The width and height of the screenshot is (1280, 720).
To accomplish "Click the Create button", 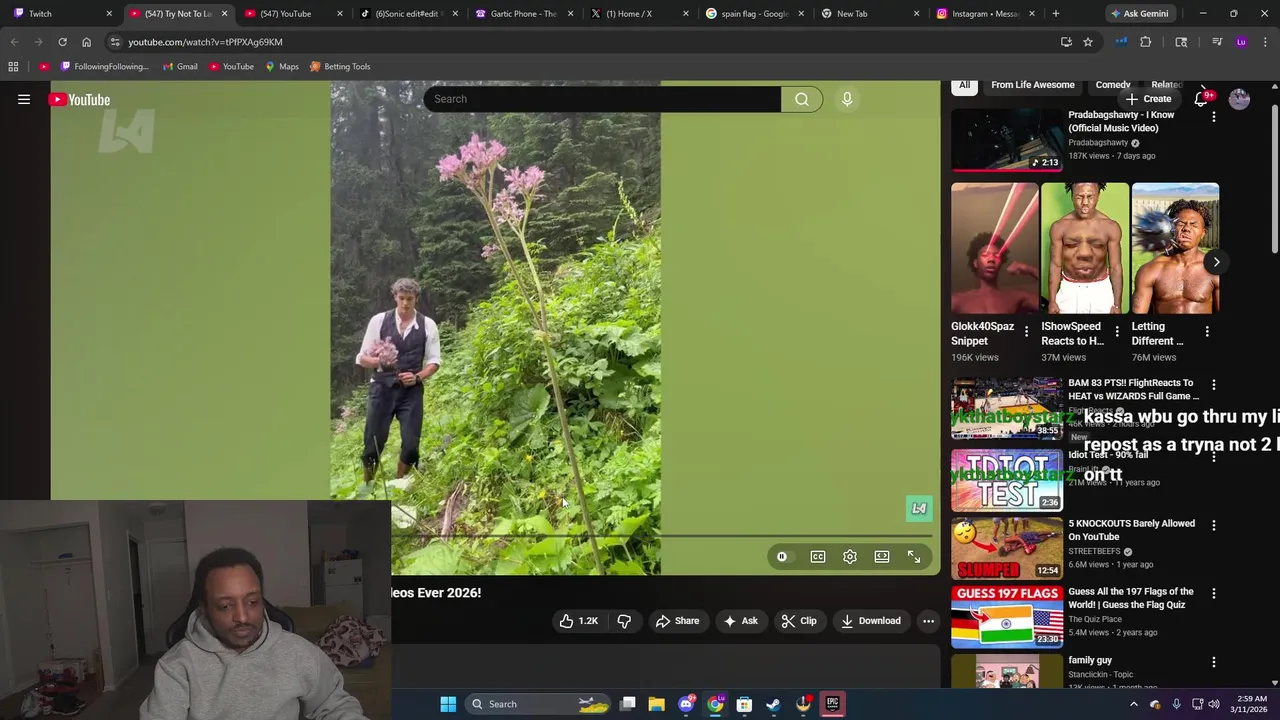I will point(1148,99).
